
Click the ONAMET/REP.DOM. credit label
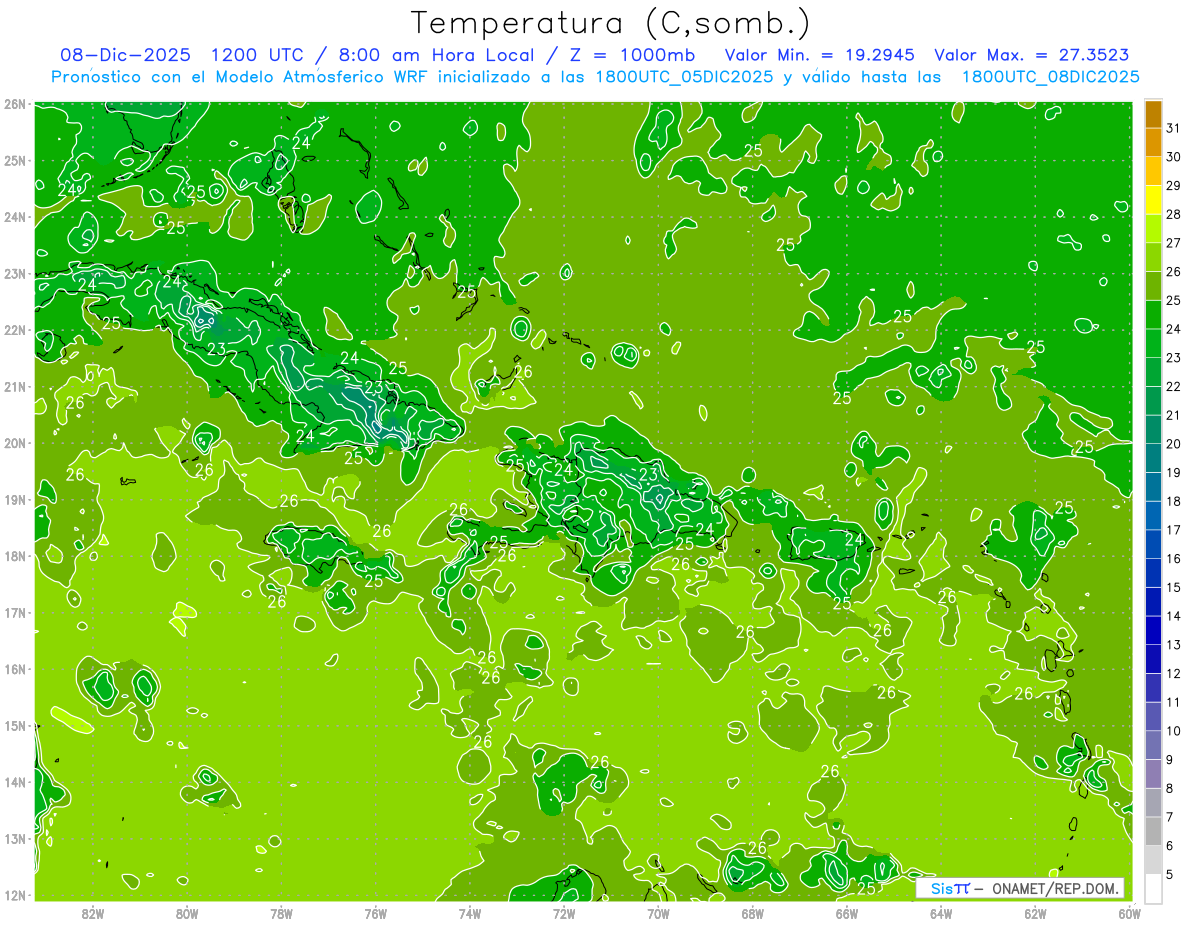[1057, 888]
